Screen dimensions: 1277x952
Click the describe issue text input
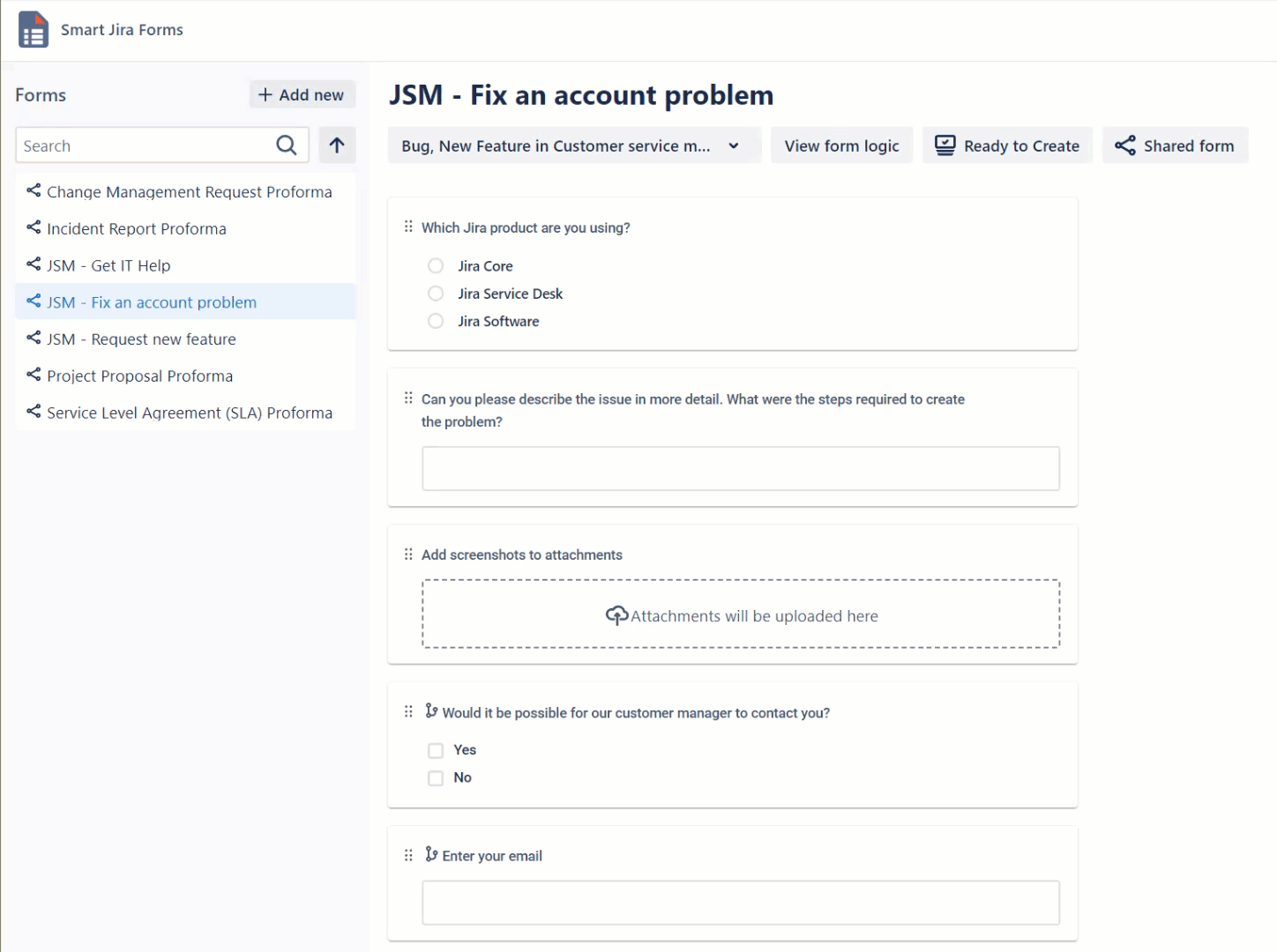741,468
